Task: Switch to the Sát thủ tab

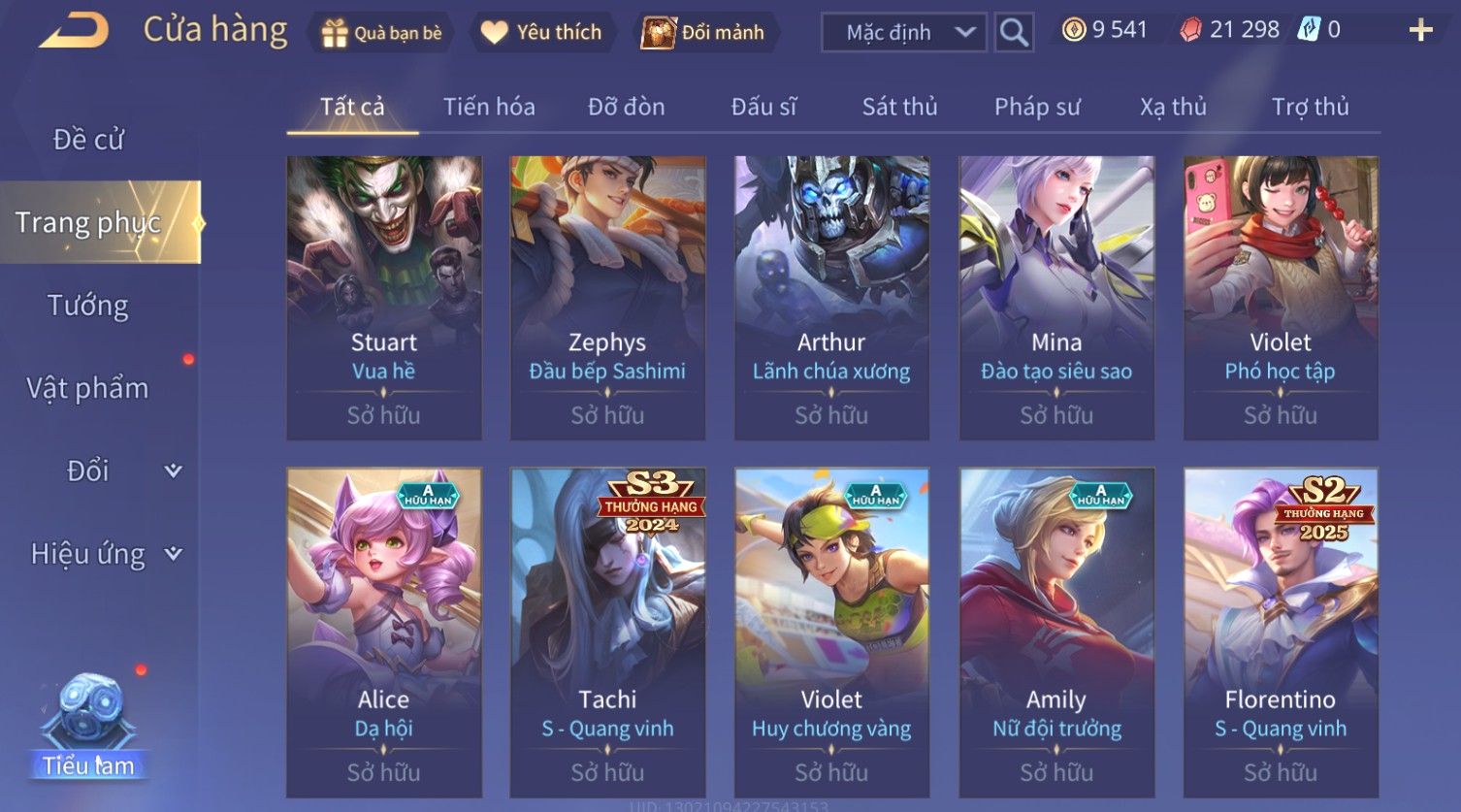Action: [x=899, y=107]
